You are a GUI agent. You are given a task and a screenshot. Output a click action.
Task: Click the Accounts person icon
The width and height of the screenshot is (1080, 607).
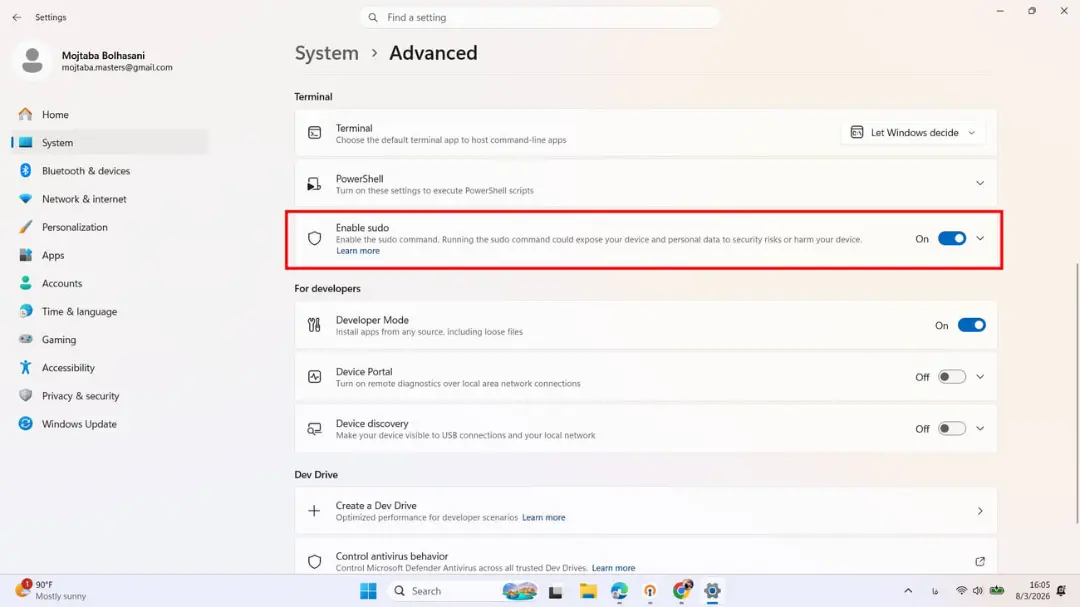pos(25,283)
